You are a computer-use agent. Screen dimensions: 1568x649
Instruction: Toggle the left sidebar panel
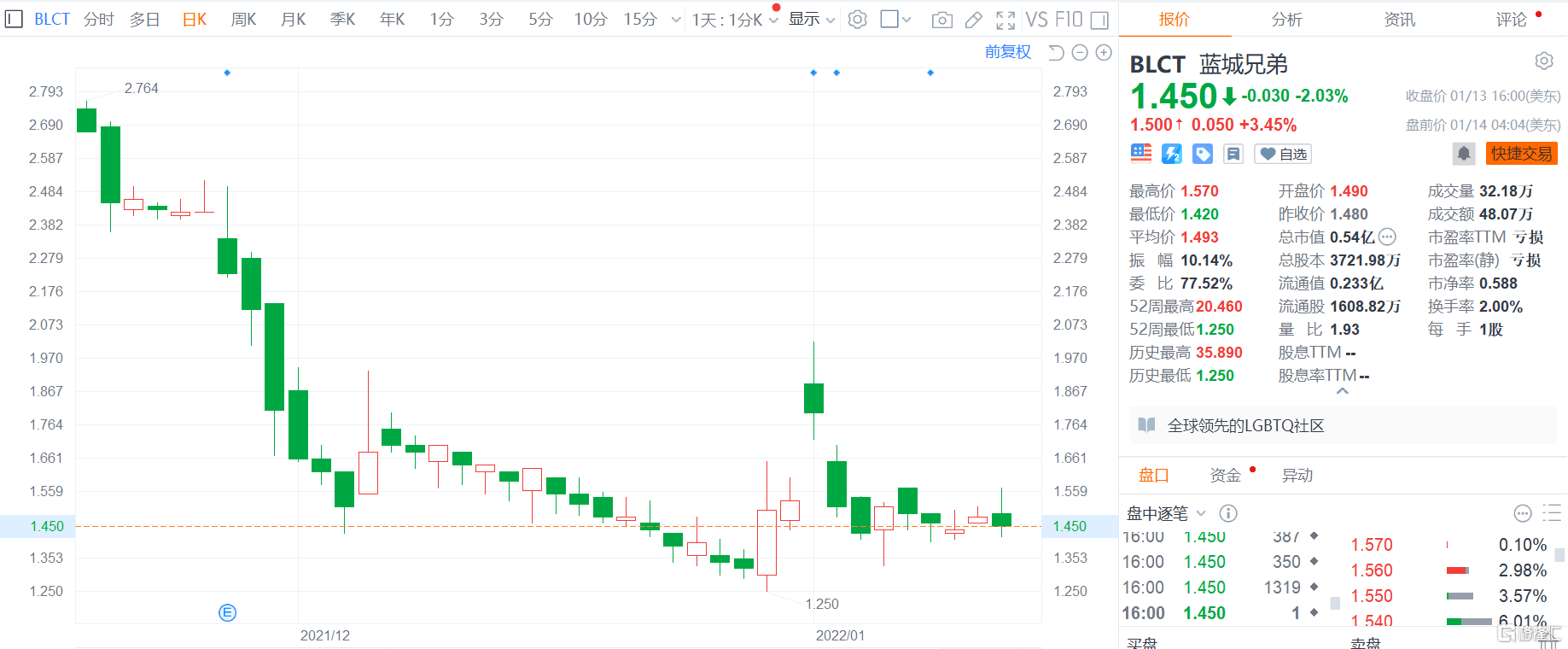(x=14, y=19)
